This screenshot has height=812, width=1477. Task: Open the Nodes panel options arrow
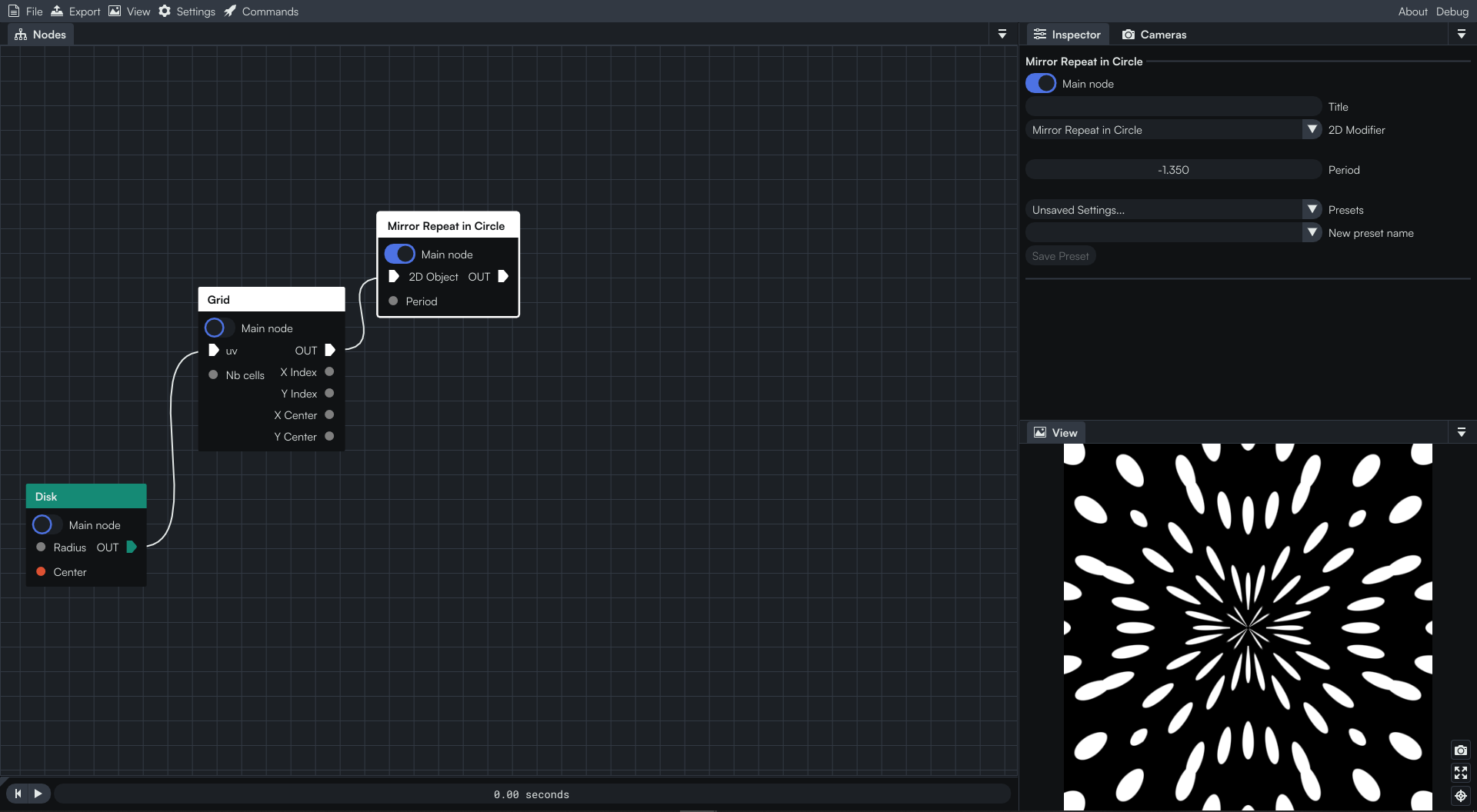click(1002, 35)
